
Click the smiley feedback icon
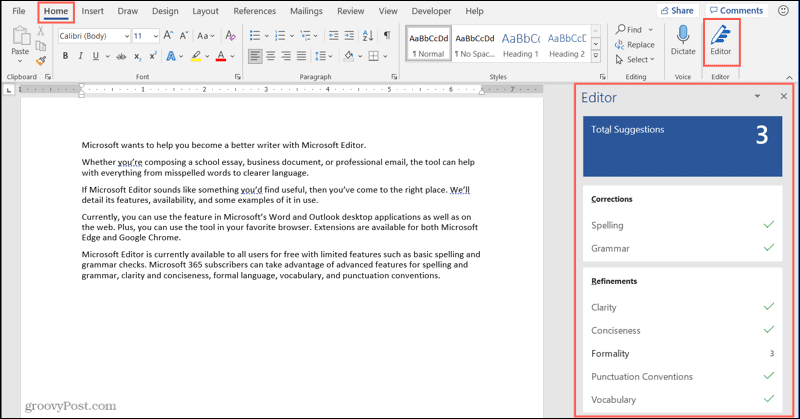click(x=784, y=10)
